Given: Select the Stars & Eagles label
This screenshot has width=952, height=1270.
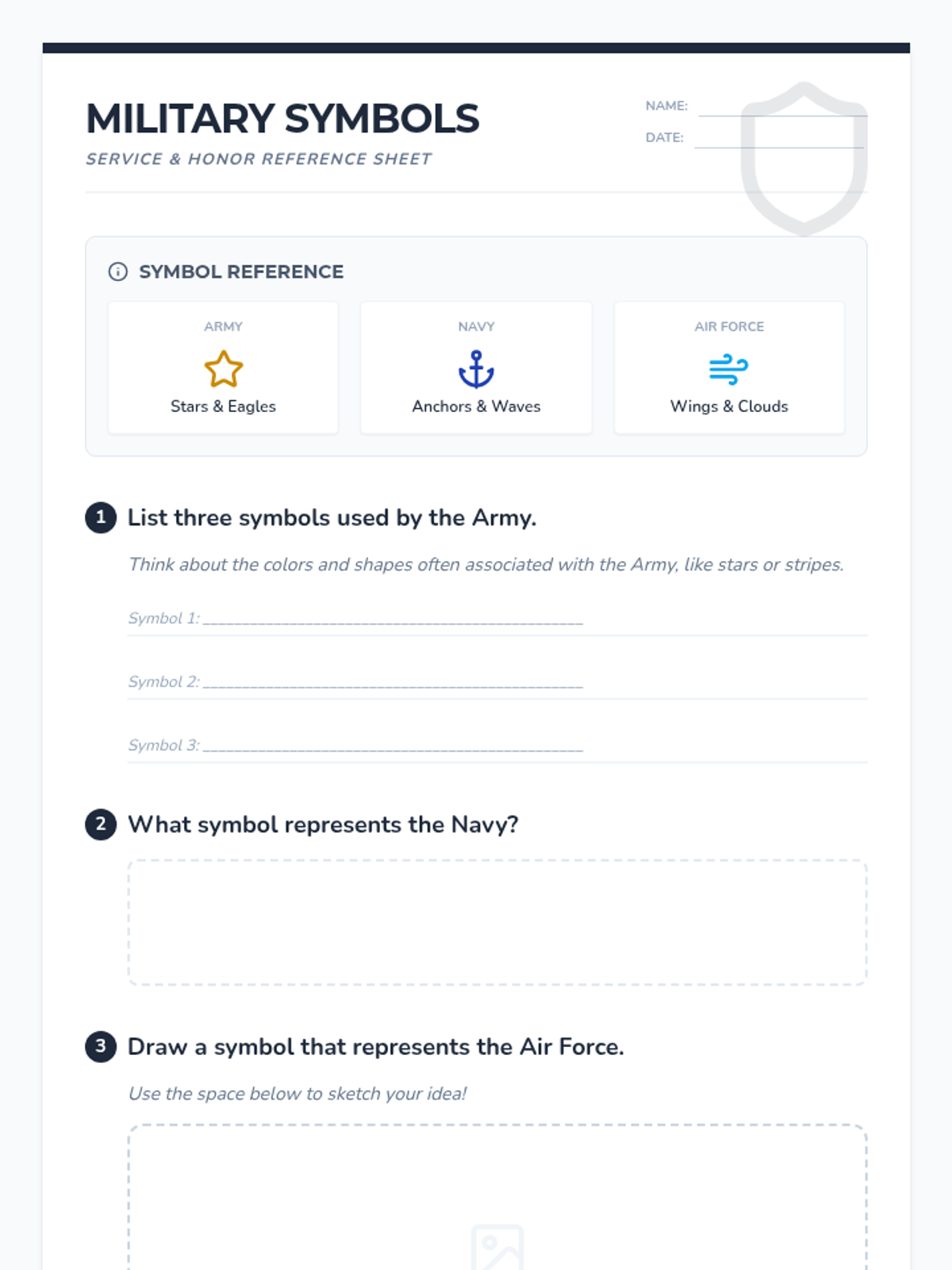Looking at the screenshot, I should tap(223, 406).
